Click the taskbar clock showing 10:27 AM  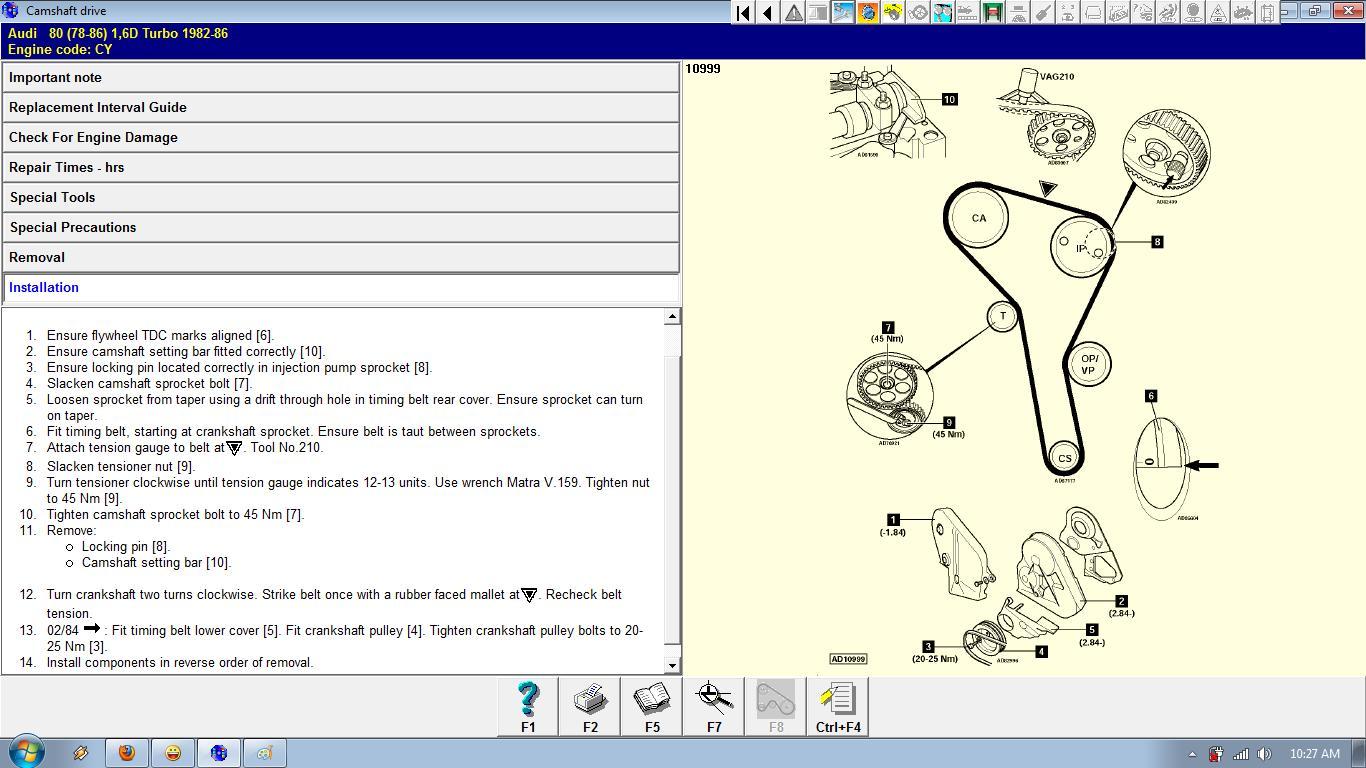[1314, 754]
